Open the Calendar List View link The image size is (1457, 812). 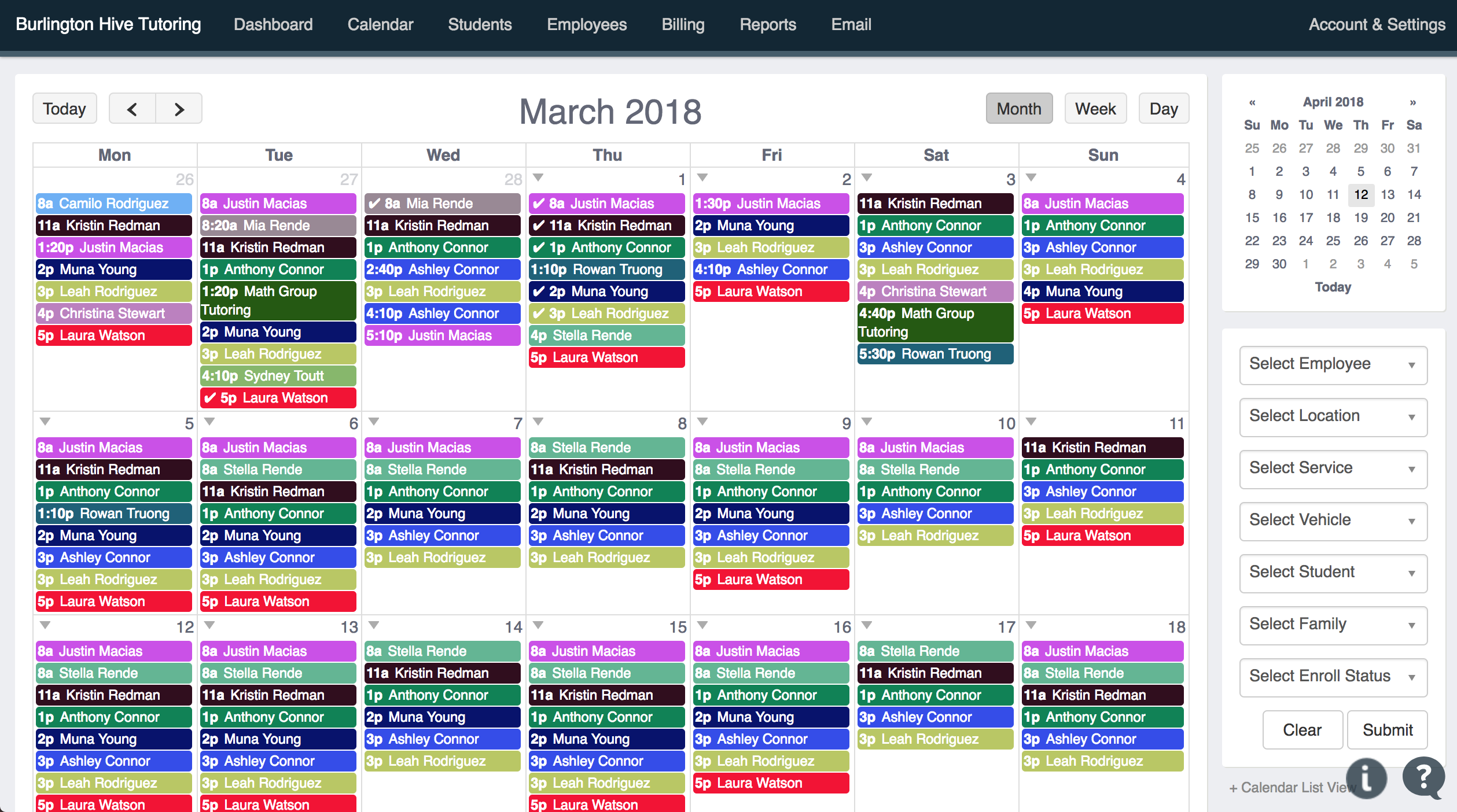tap(1293, 788)
